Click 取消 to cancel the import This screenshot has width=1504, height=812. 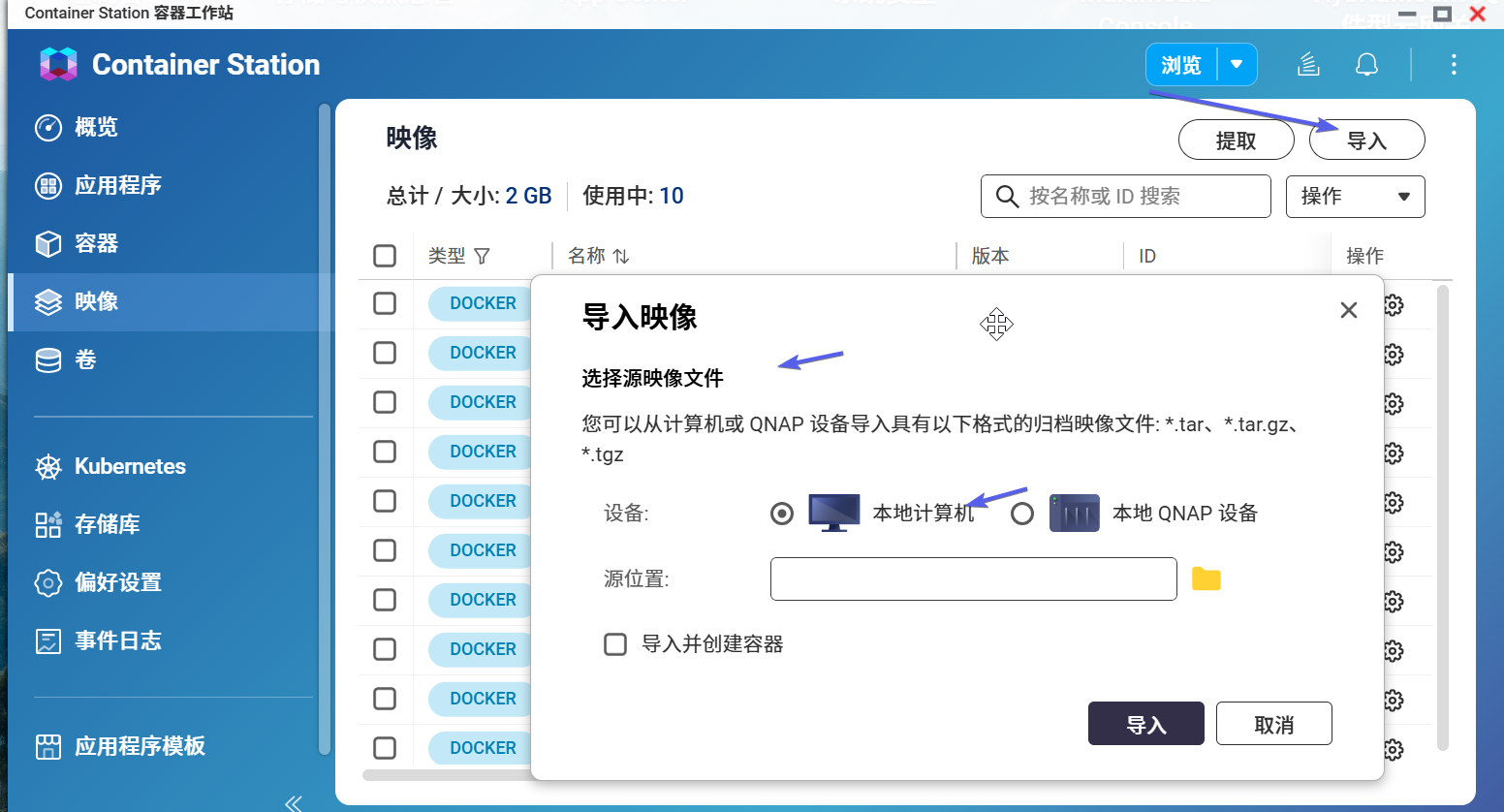coord(1273,724)
